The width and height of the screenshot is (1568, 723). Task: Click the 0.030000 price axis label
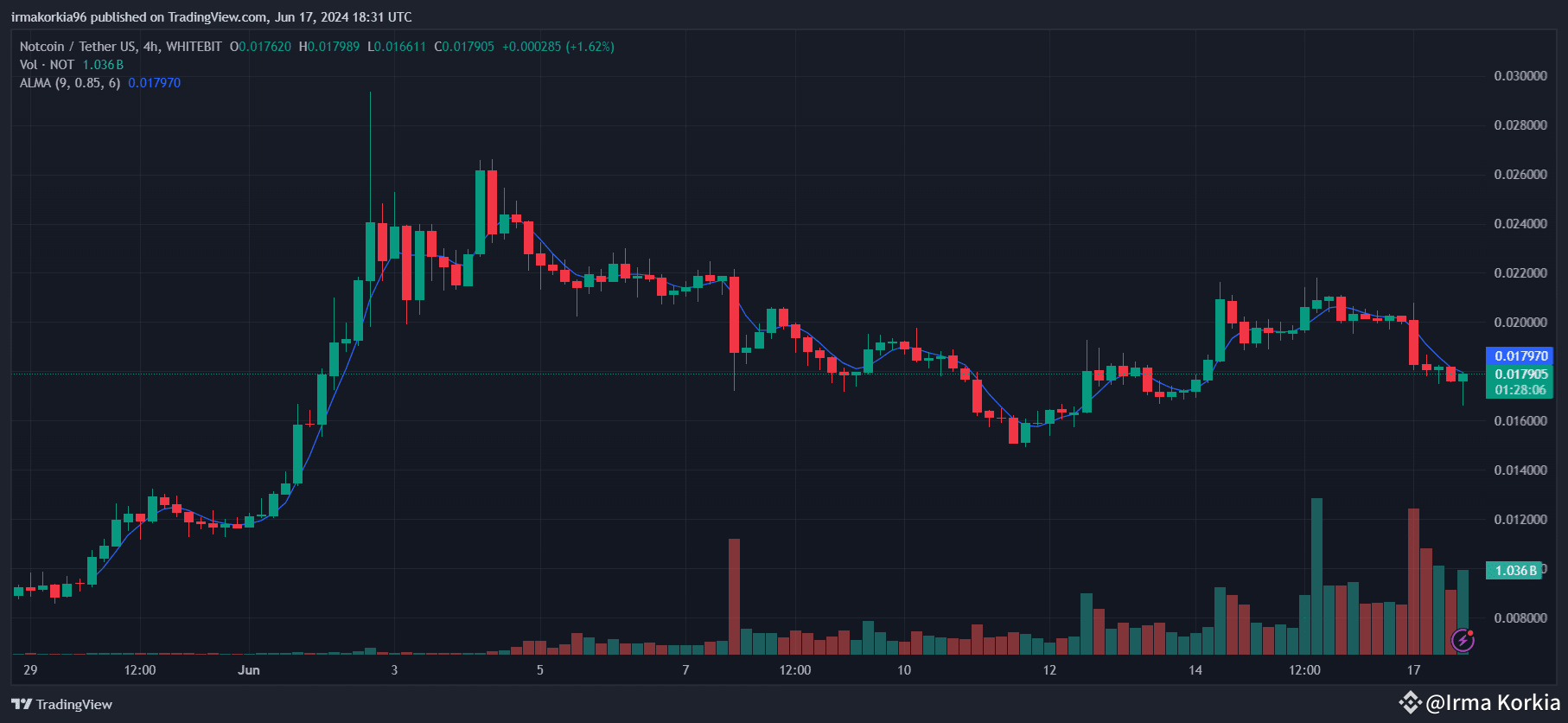pos(1520,76)
